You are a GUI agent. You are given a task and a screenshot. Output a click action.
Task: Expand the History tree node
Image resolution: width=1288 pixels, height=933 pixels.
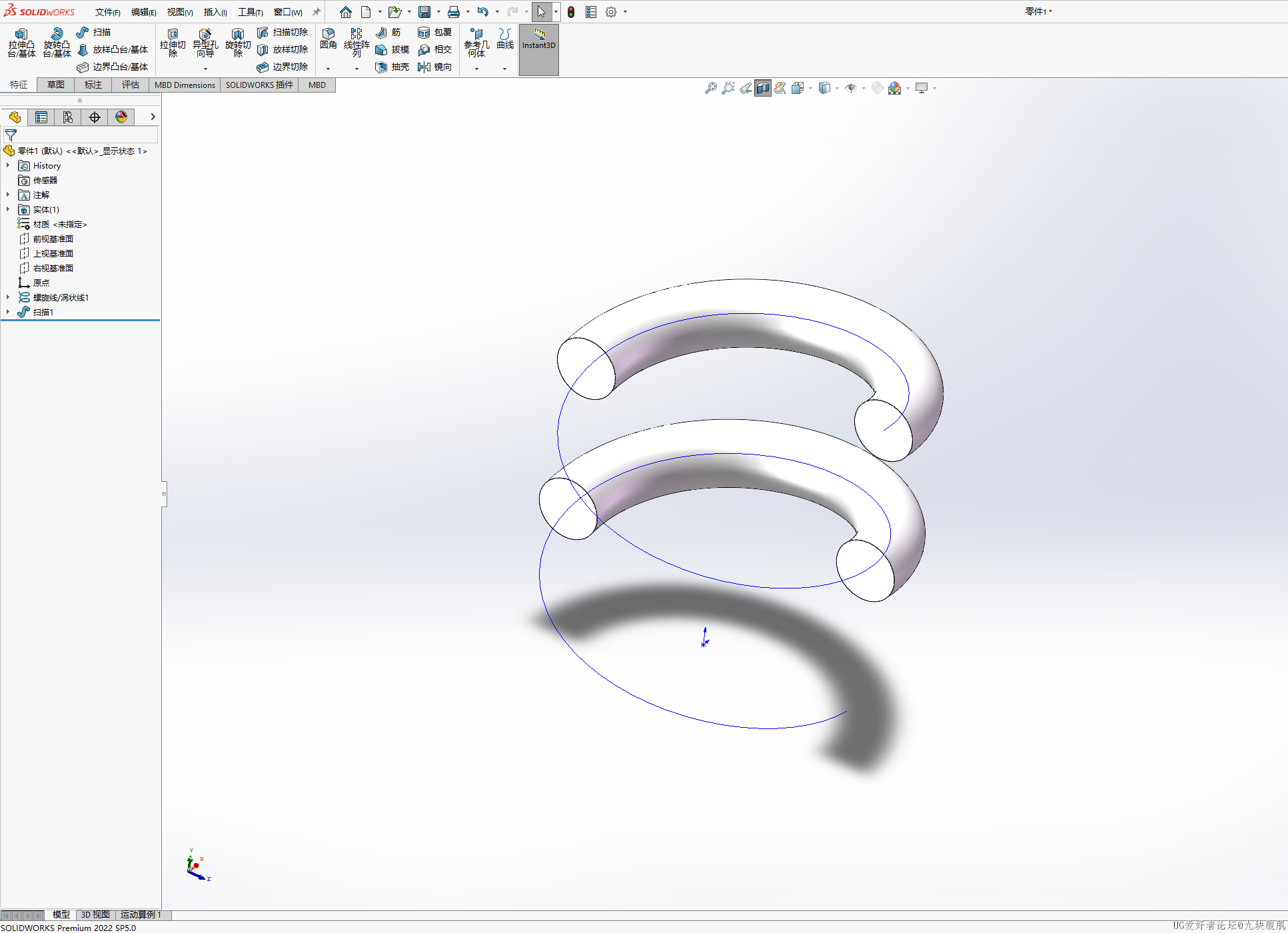[x=8, y=165]
